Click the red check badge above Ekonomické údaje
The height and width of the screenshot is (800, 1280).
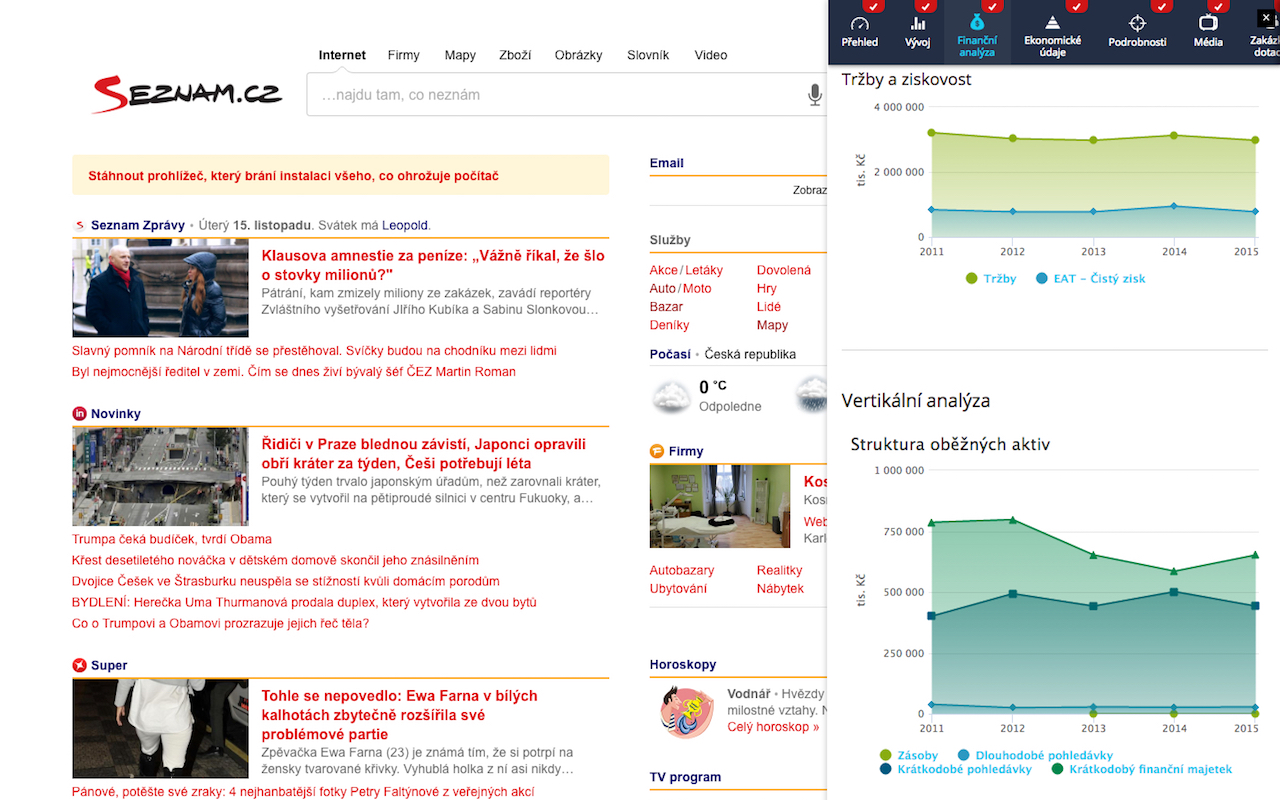(1076, 6)
